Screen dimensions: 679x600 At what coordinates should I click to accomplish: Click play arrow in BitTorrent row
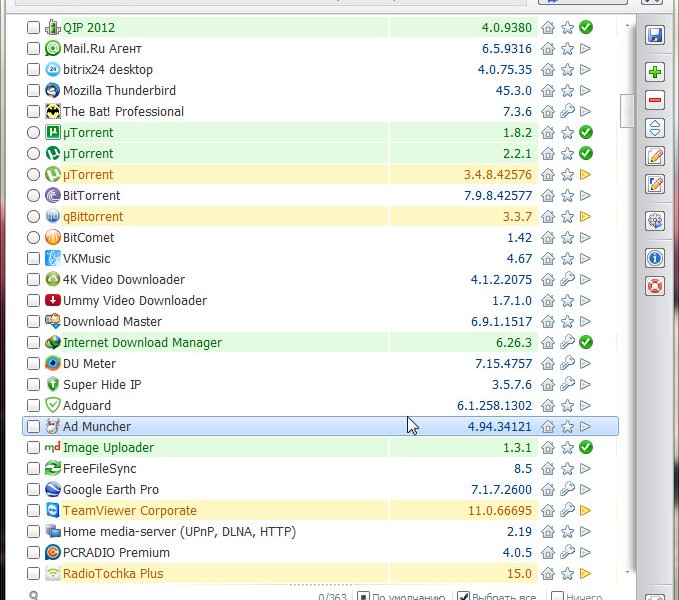[x=585, y=195]
